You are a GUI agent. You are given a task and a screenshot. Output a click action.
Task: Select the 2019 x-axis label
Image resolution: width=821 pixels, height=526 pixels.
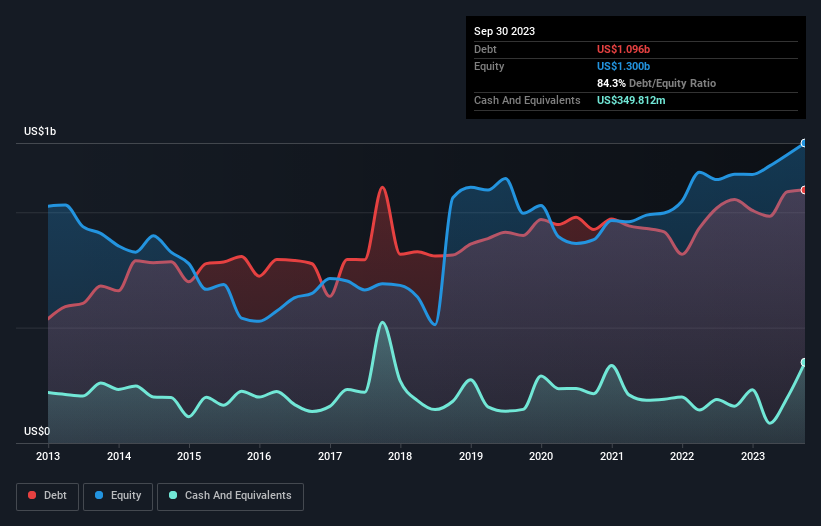pyautogui.click(x=471, y=456)
